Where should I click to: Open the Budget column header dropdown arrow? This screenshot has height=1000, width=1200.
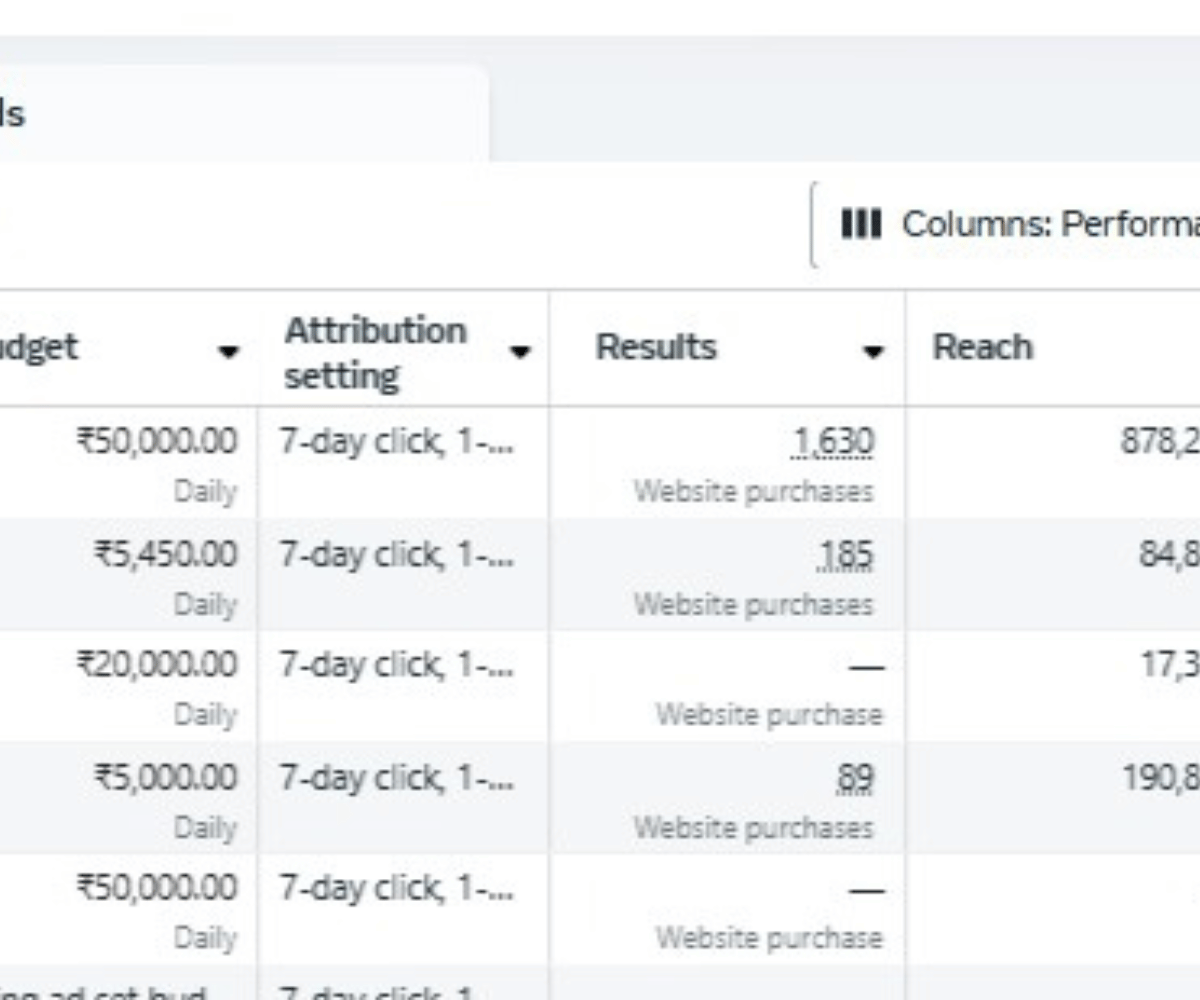(x=229, y=351)
